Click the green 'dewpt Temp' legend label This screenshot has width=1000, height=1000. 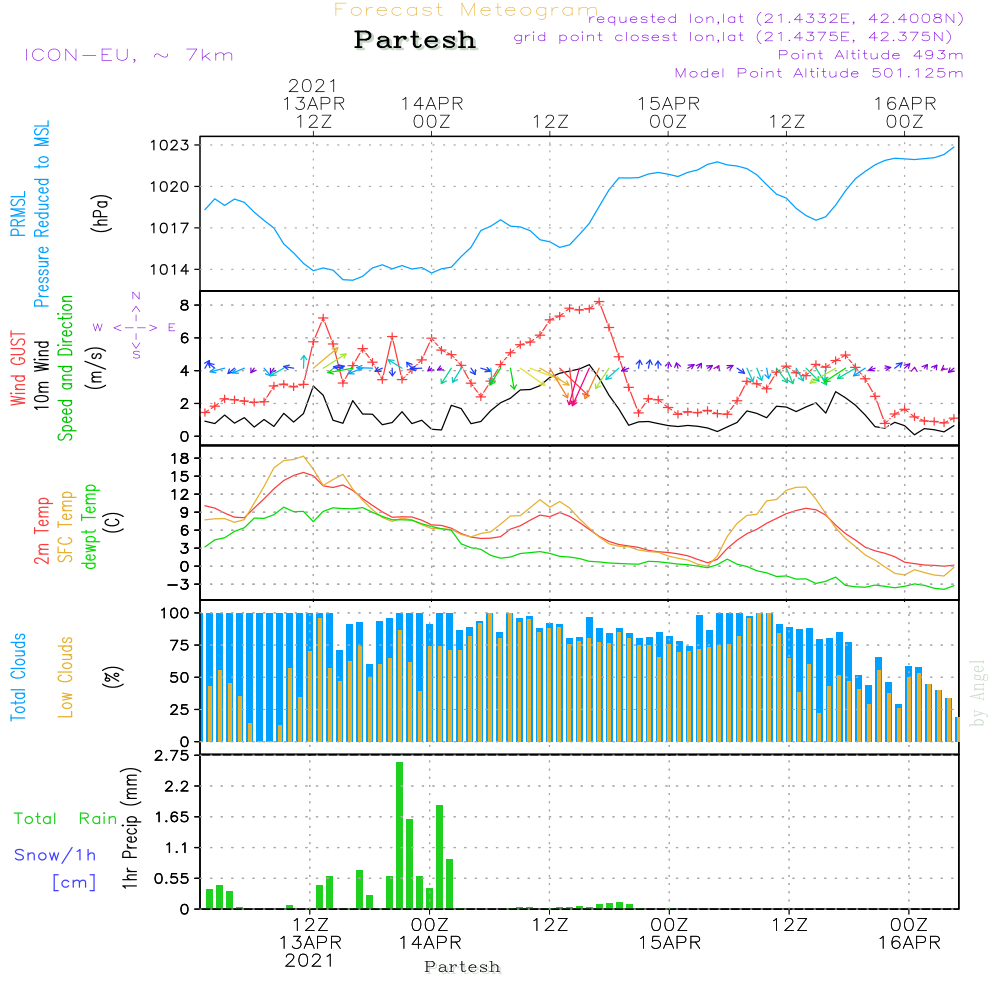[x=89, y=526]
